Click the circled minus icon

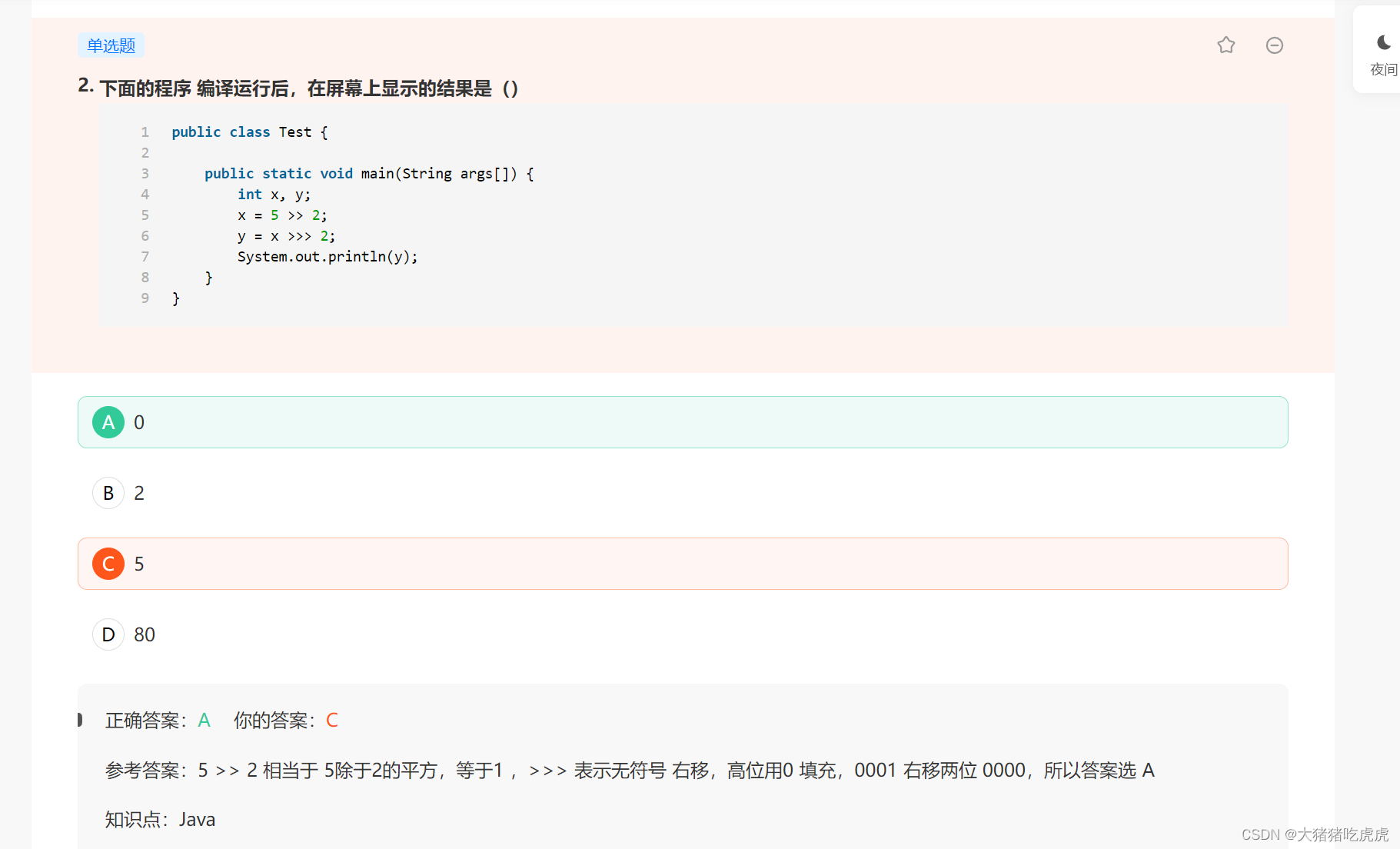pos(1275,45)
